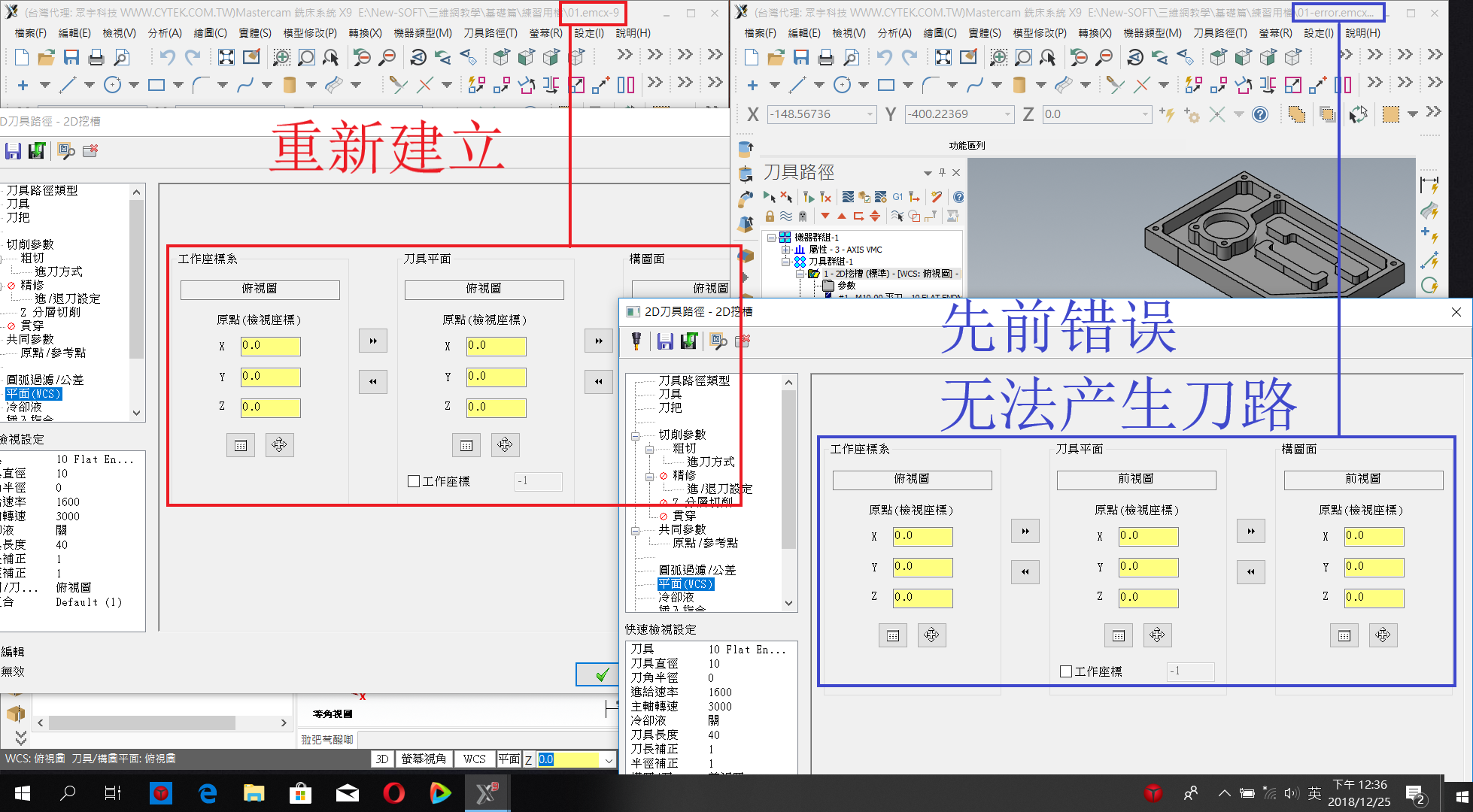The width and height of the screenshot is (1473, 812).
Task: Toggle the lock icon in the toolpath manager
Action: [x=770, y=217]
